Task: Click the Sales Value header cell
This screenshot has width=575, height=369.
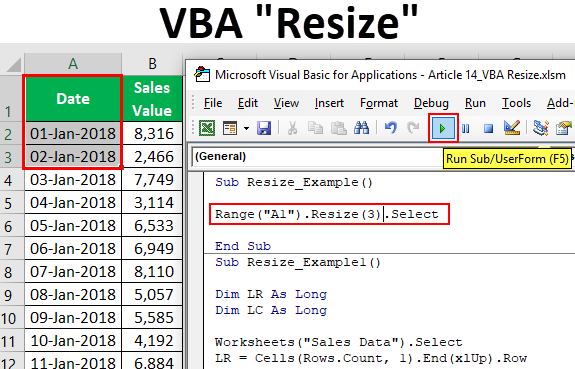Action: click(152, 99)
